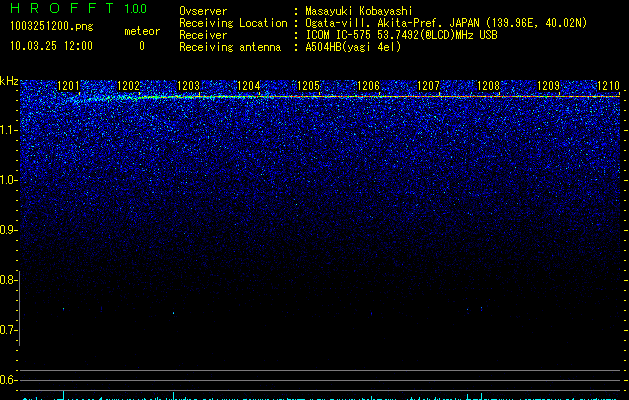Click the 1204 time marker

[x=249, y=86]
